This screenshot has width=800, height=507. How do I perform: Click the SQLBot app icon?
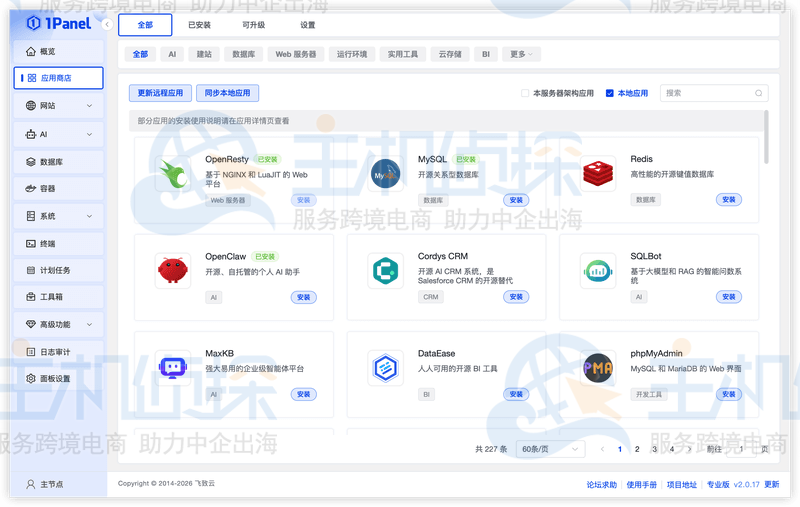(x=598, y=271)
